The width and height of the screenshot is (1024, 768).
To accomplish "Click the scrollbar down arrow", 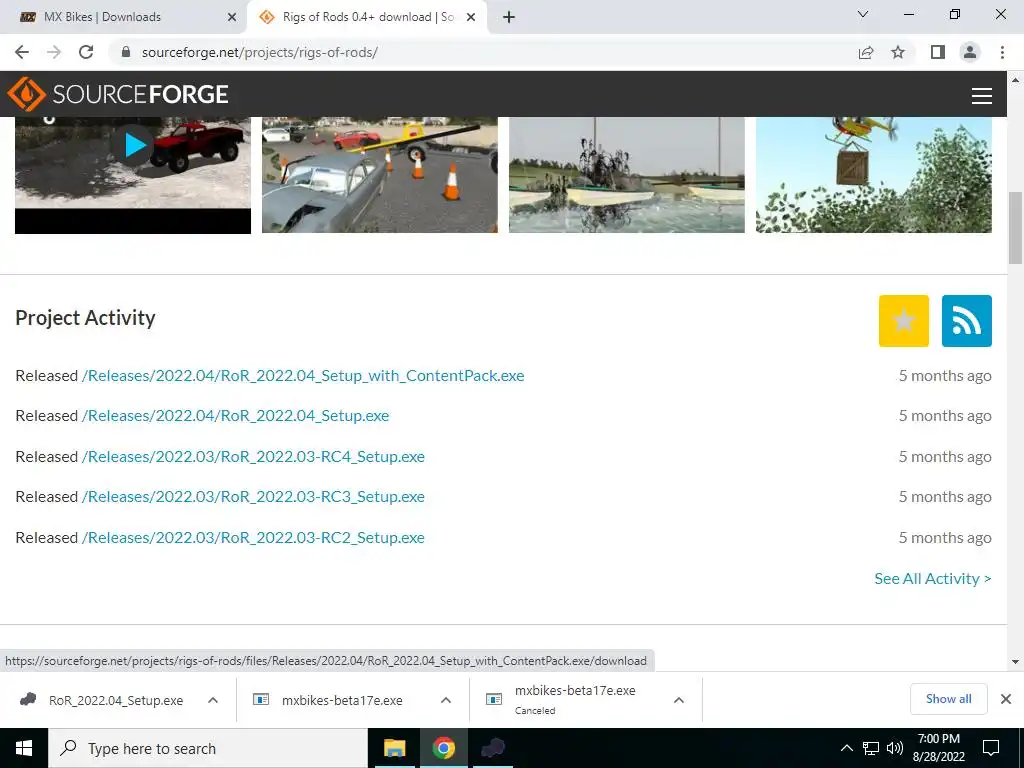I will point(1015,662).
